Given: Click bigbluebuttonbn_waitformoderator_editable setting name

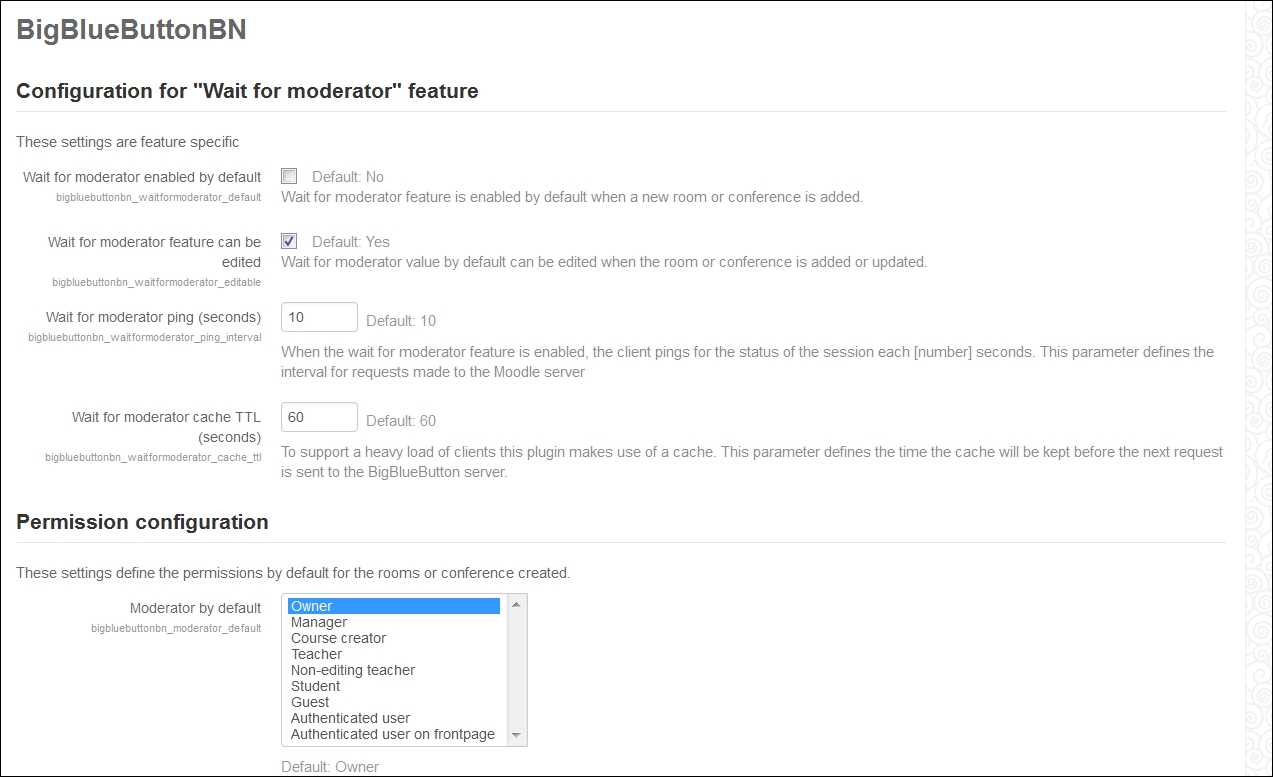Looking at the screenshot, I should 156,283.
